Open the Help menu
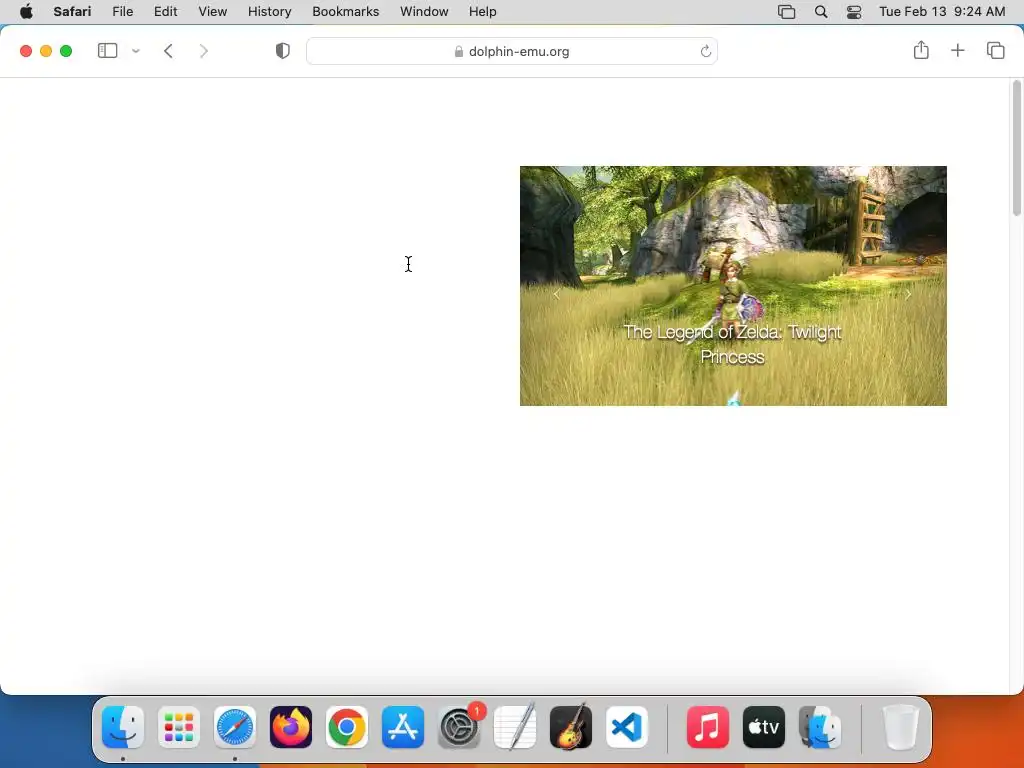 pyautogui.click(x=483, y=12)
